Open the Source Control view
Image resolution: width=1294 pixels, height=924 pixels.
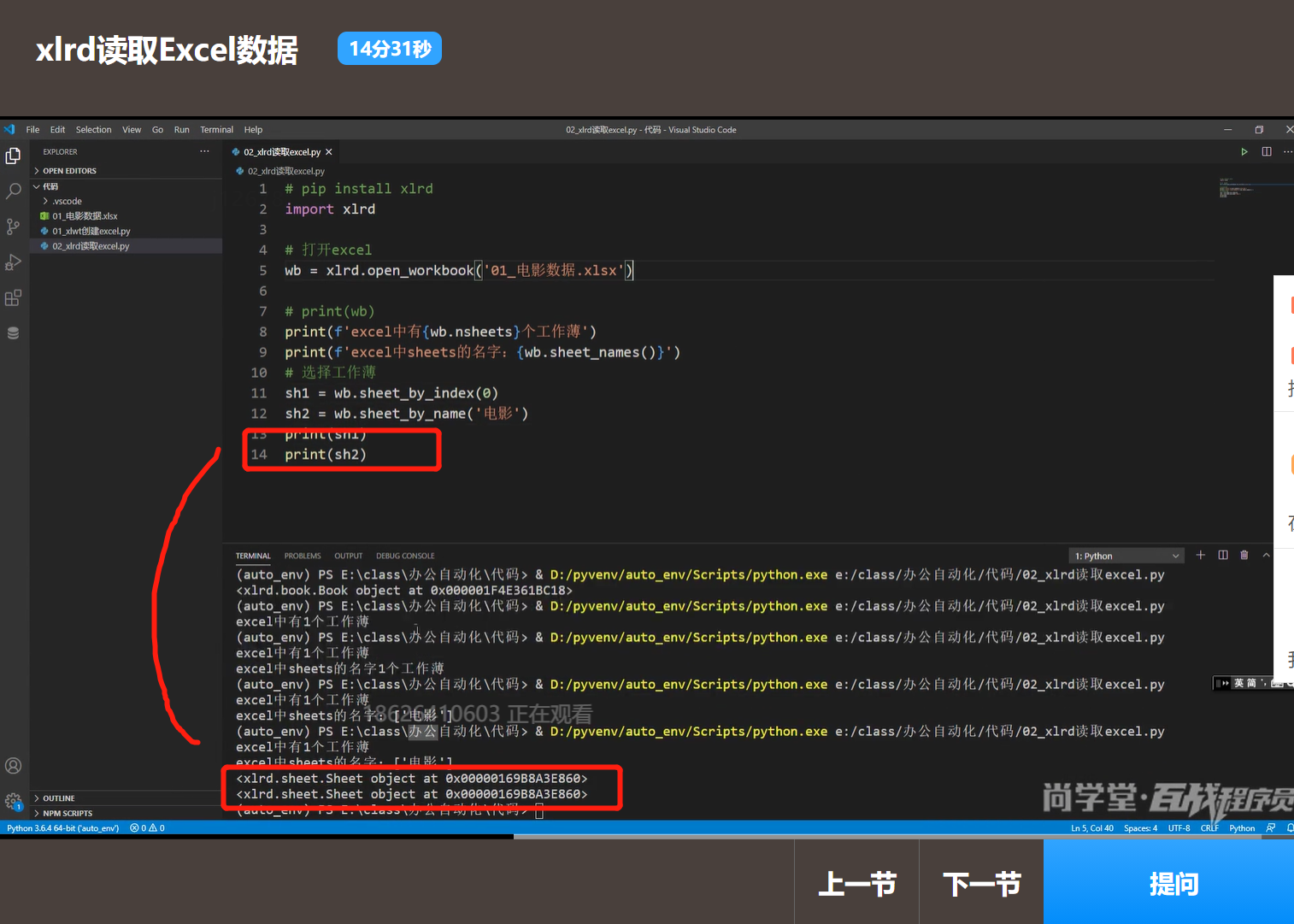click(x=13, y=227)
